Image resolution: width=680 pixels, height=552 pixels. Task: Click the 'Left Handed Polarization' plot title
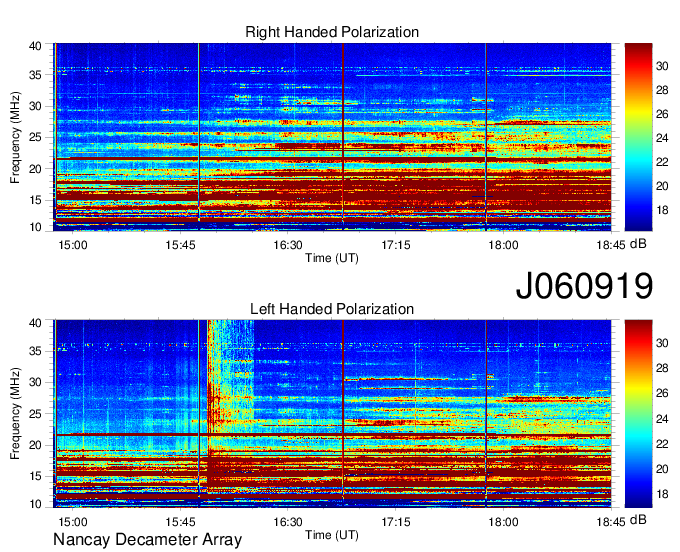pyautogui.click(x=332, y=309)
